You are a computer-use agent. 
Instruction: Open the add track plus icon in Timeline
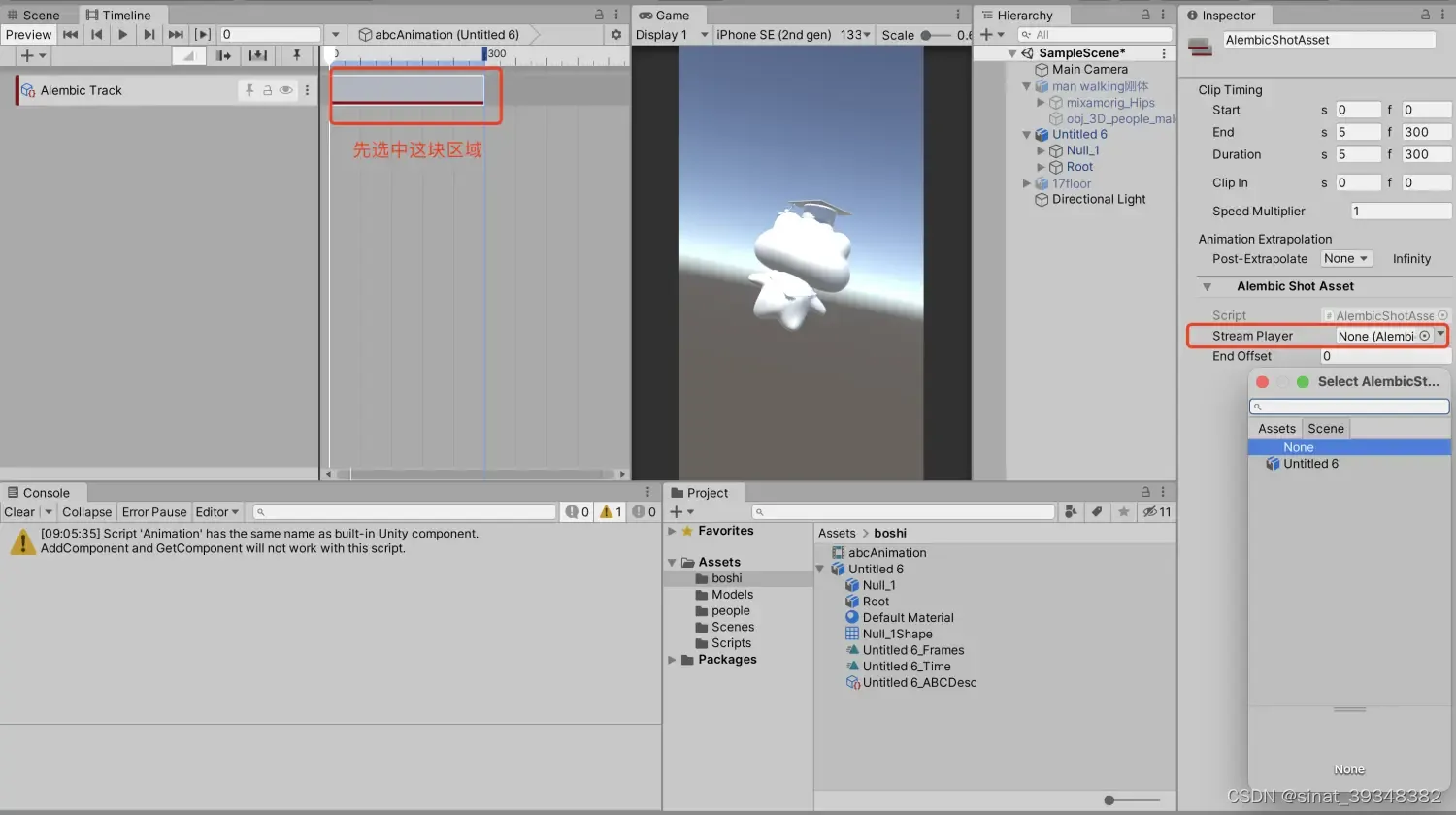click(x=27, y=55)
